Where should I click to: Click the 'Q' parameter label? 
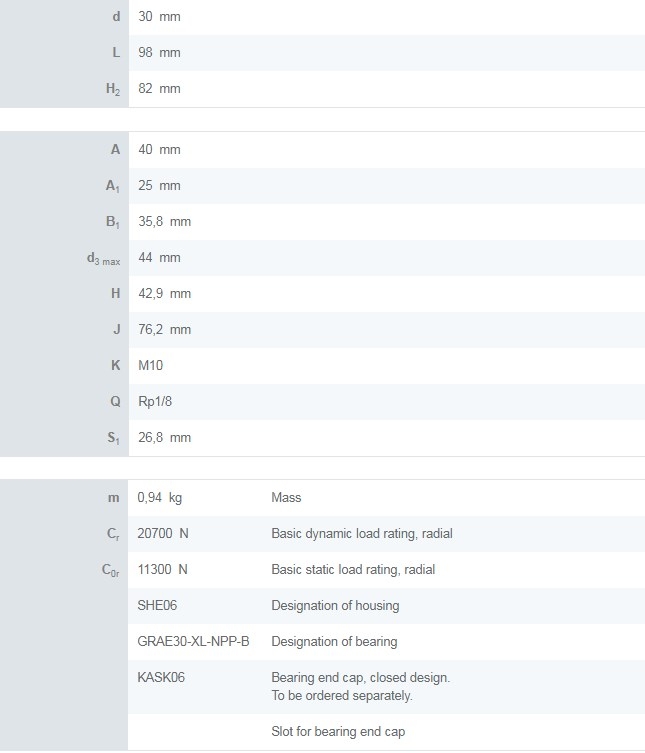point(116,402)
